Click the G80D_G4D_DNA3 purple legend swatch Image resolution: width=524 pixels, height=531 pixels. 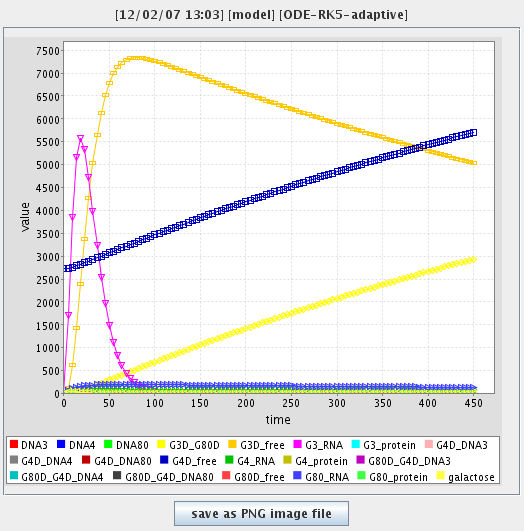360,460
